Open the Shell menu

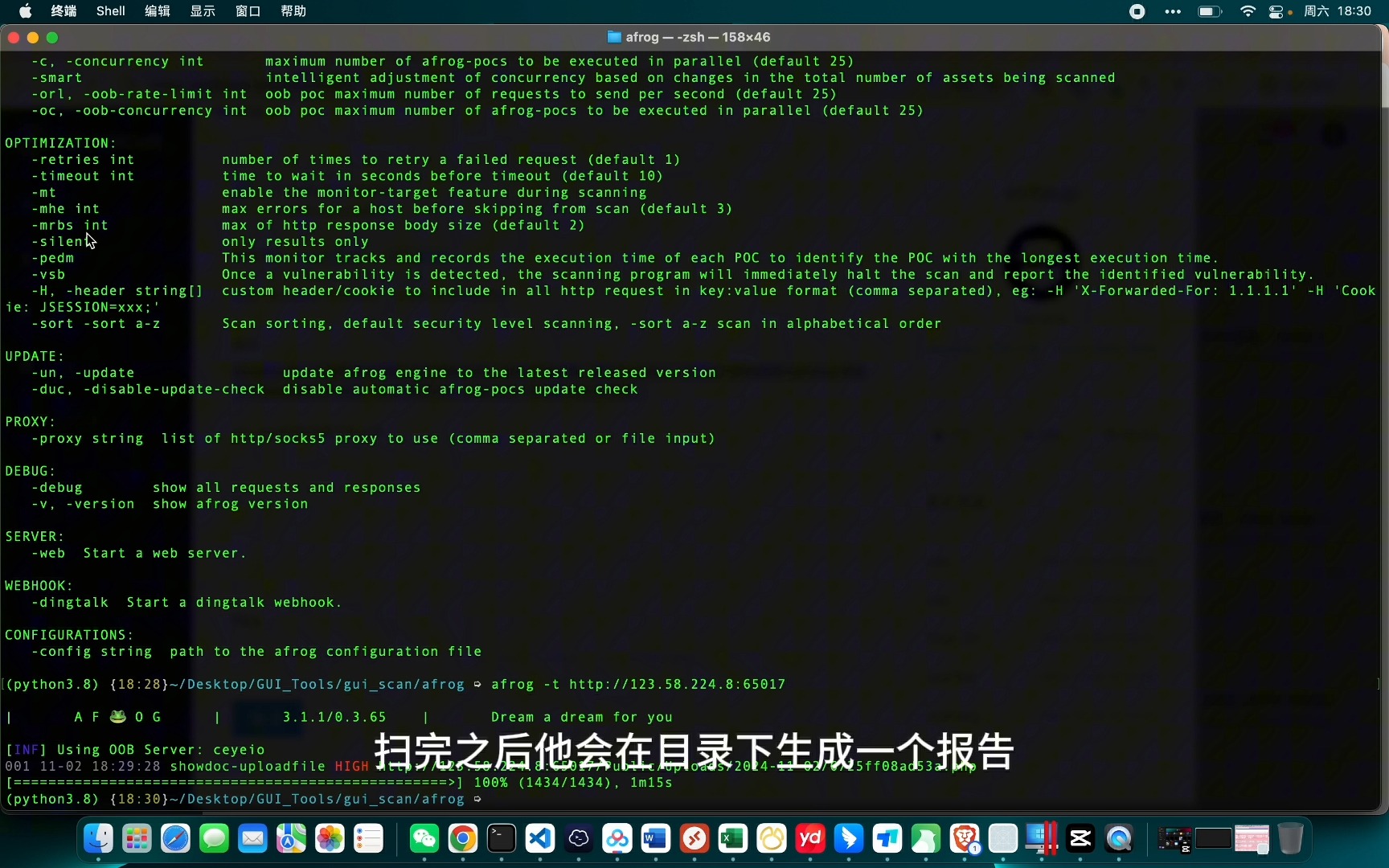pyautogui.click(x=111, y=11)
